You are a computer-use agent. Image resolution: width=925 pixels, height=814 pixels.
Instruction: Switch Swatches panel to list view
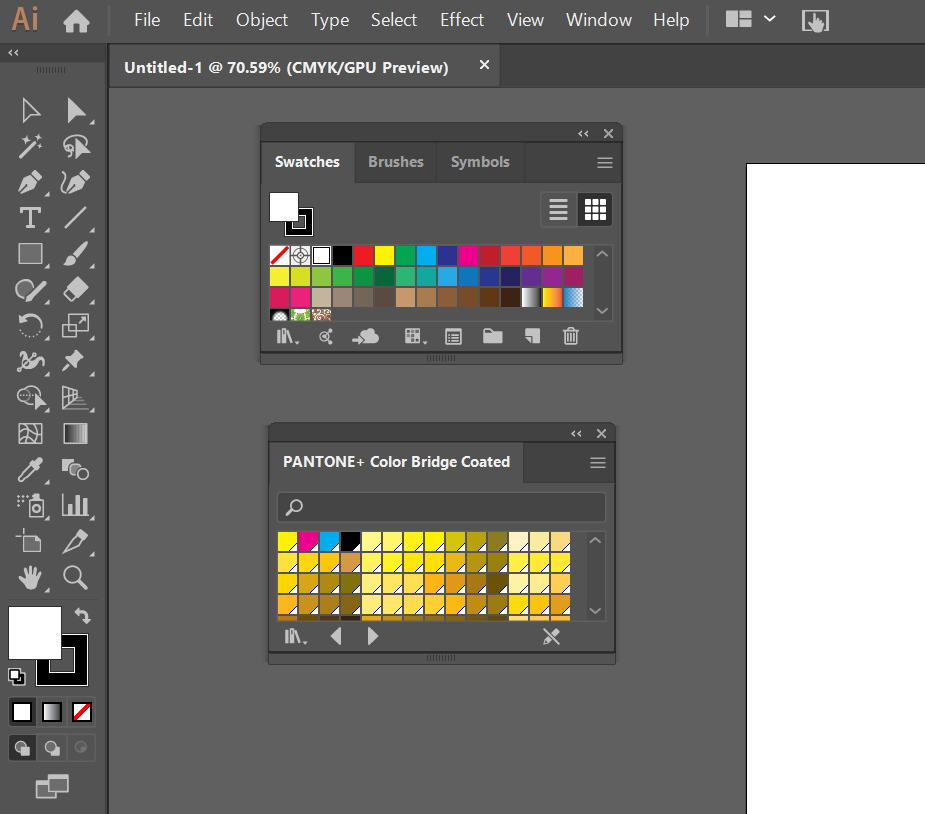pos(558,209)
